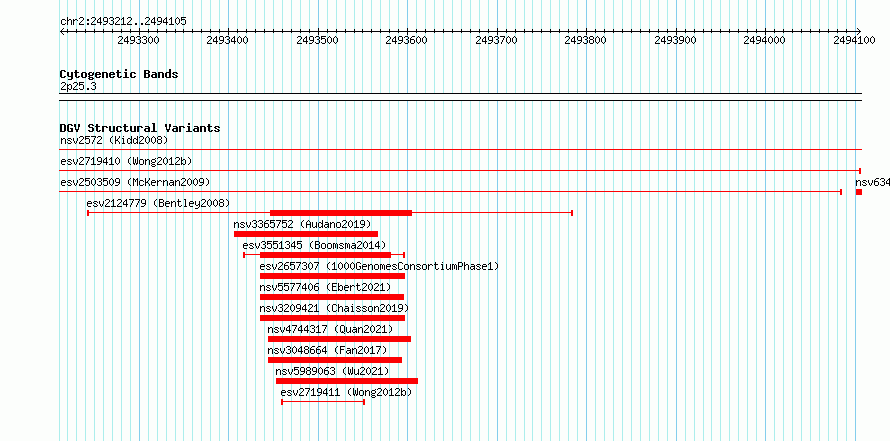
Task: Click ruler position 2493800
Action: click(x=586, y=40)
